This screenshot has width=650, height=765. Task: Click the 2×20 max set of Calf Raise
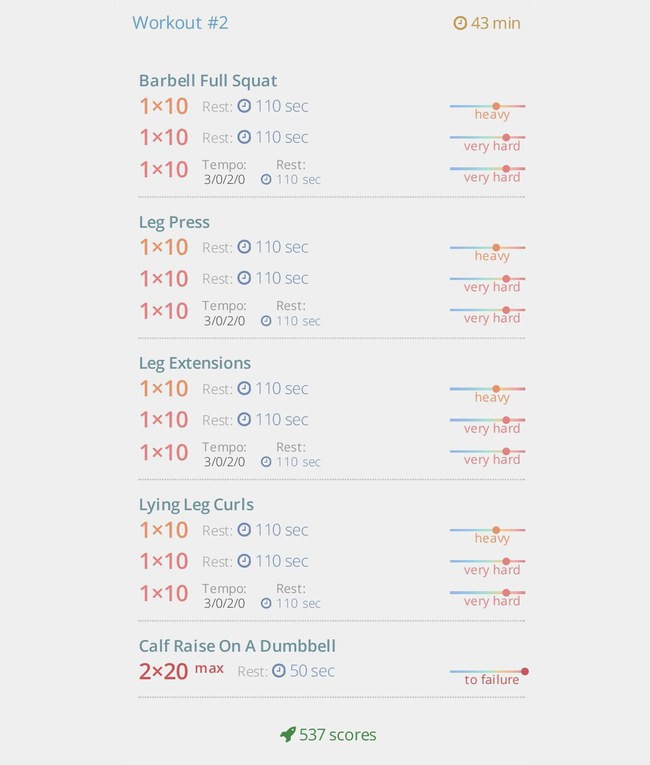pos(182,671)
